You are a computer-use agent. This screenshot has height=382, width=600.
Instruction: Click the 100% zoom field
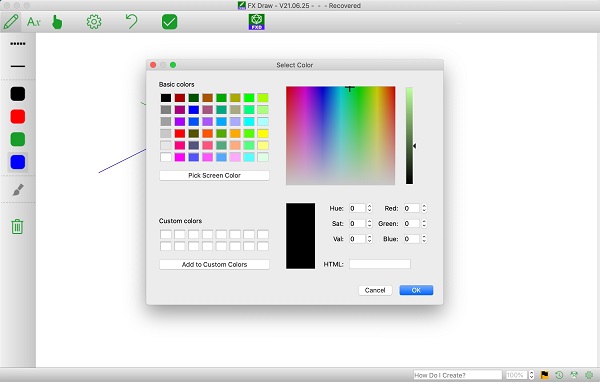pos(517,375)
